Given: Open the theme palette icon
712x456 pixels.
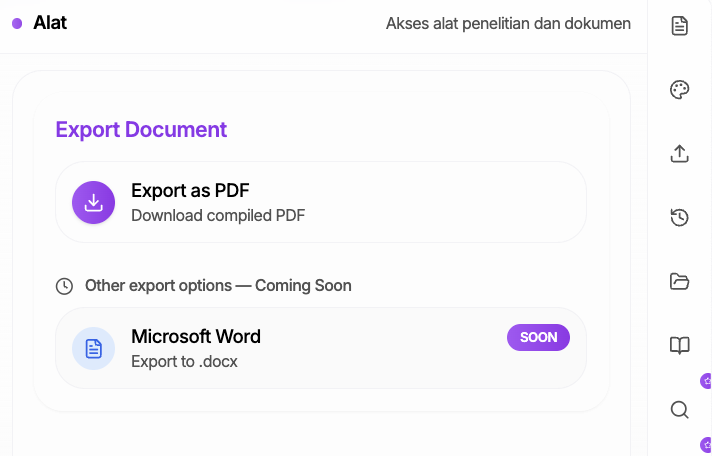Looking at the screenshot, I should [x=679, y=90].
